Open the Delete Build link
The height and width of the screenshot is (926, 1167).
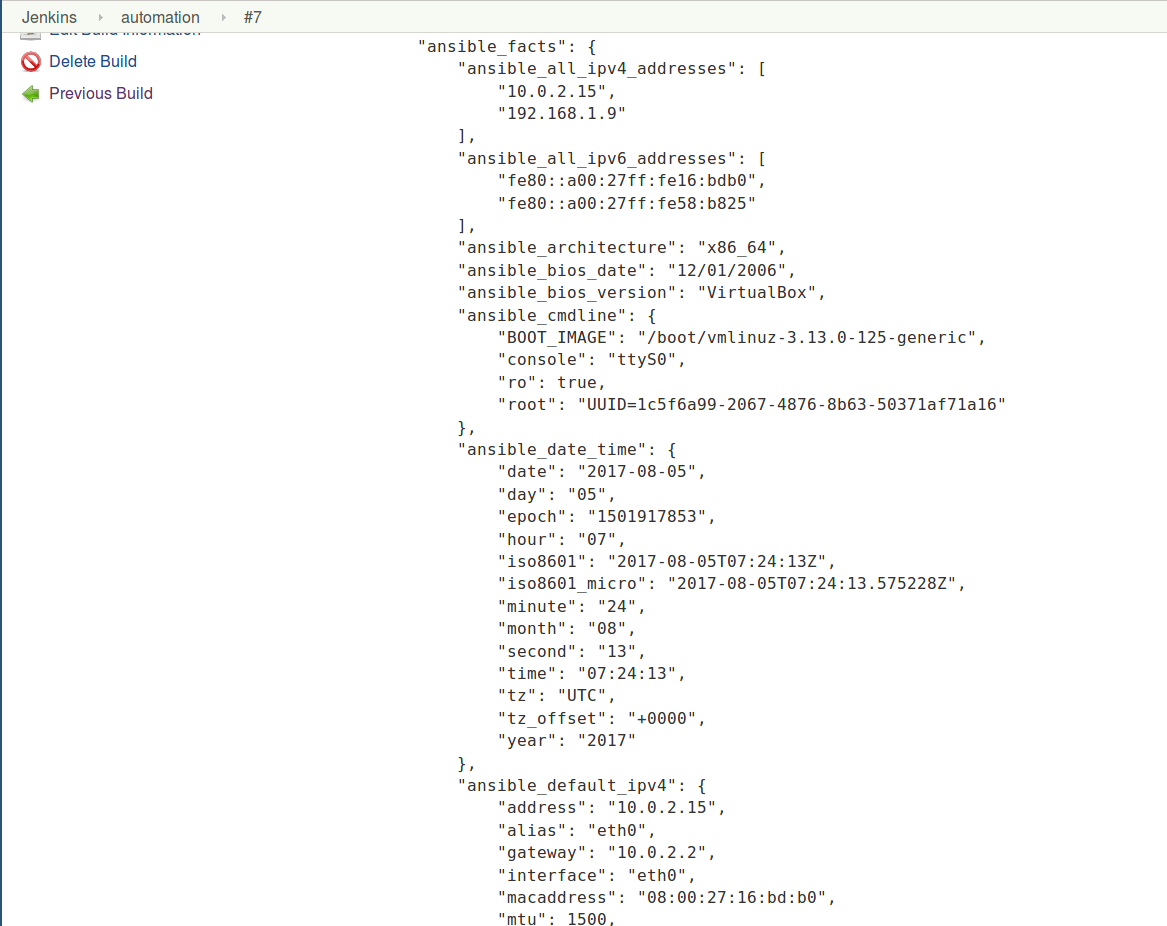tap(93, 62)
